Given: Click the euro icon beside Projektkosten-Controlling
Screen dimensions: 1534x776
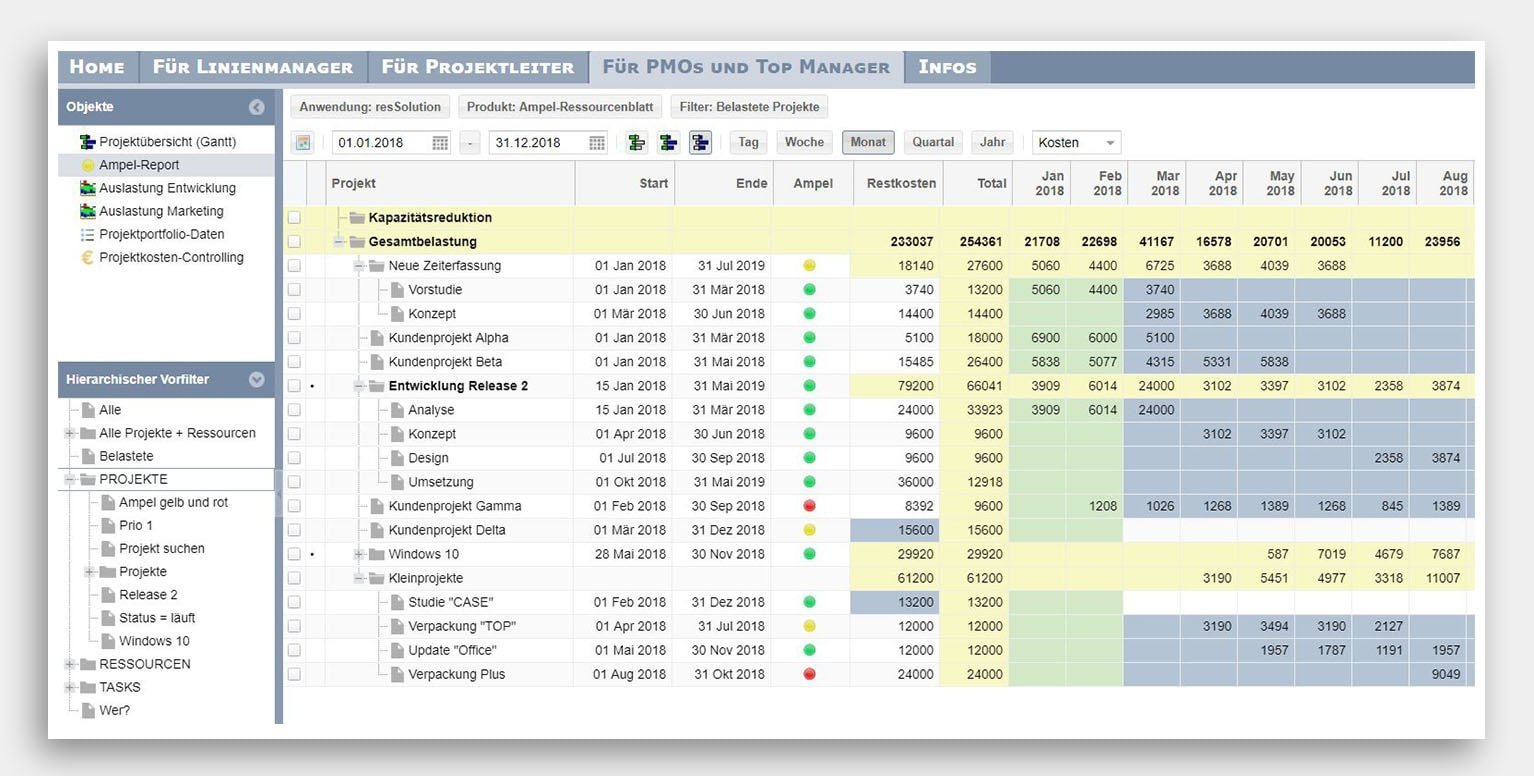Looking at the screenshot, I should (x=88, y=257).
